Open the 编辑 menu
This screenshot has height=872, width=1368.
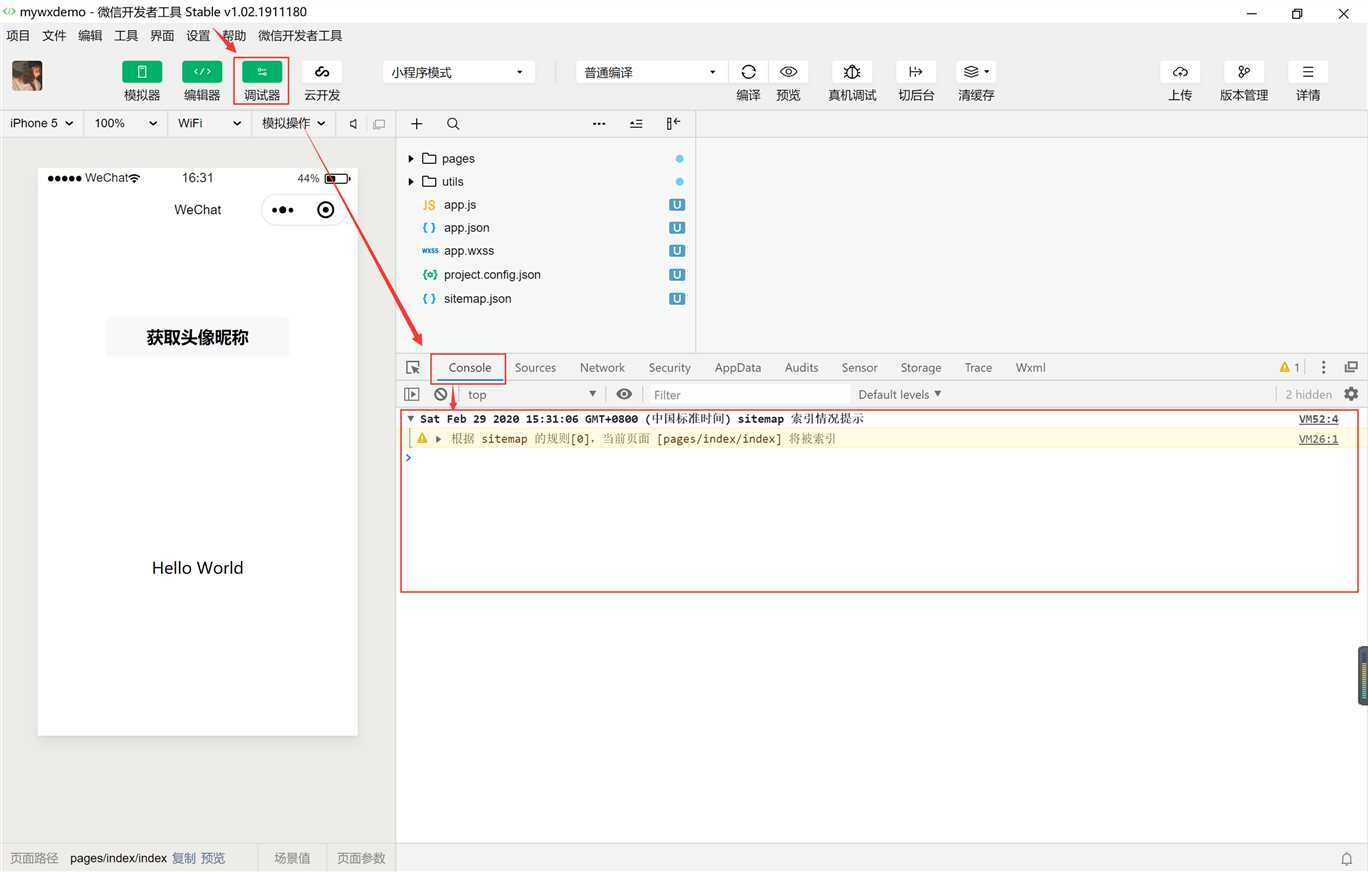pyautogui.click(x=90, y=35)
